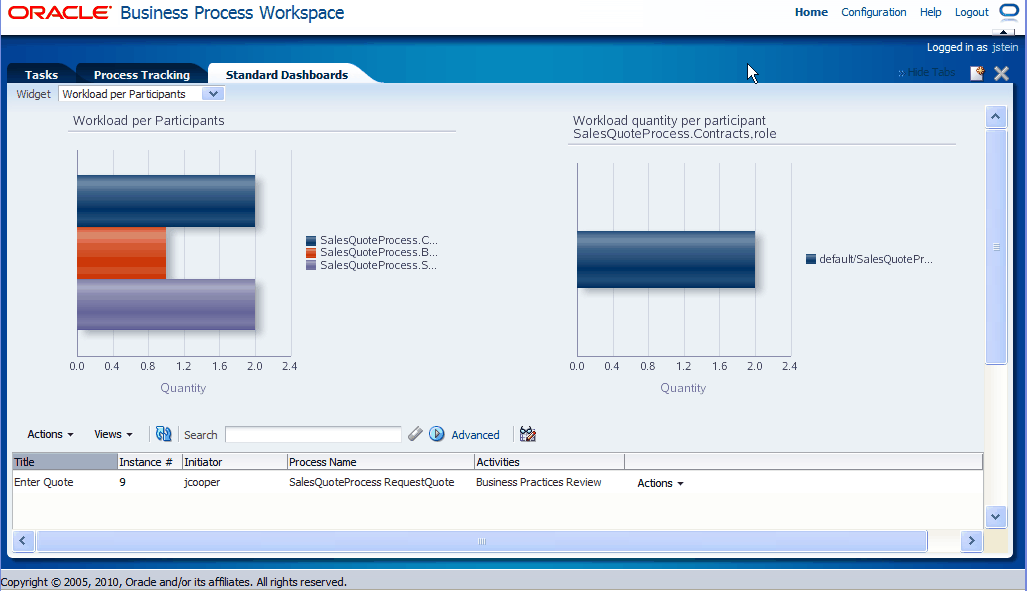Image resolution: width=1027 pixels, height=591 pixels.
Task: Go to the Home link
Action: point(812,12)
